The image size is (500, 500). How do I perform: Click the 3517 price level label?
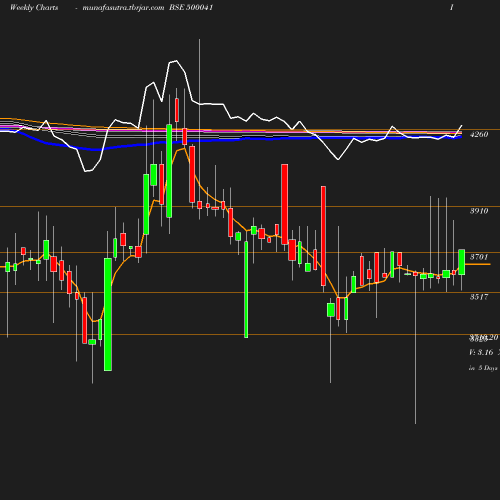point(479,297)
